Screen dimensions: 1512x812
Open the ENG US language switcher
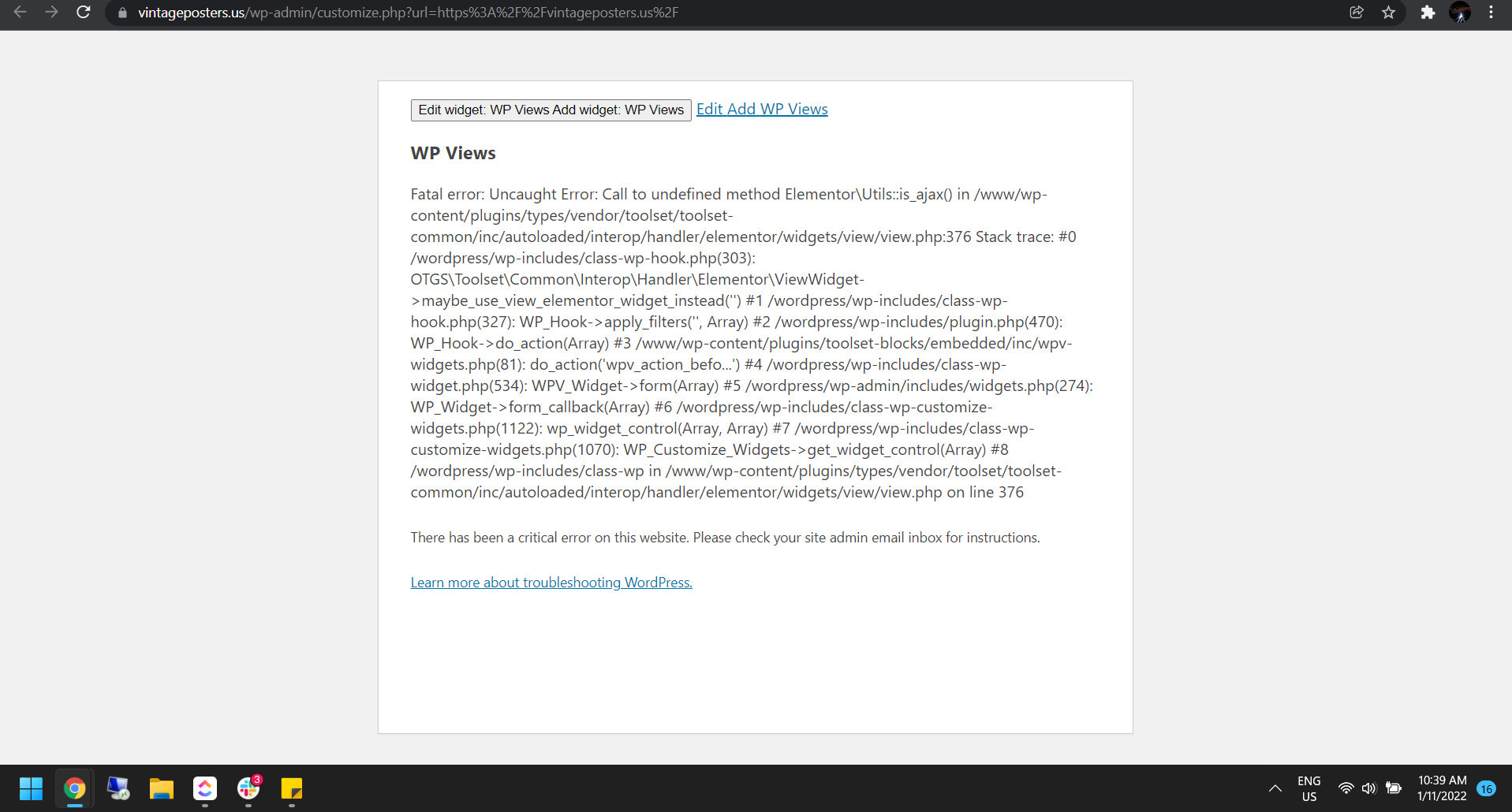(x=1309, y=788)
